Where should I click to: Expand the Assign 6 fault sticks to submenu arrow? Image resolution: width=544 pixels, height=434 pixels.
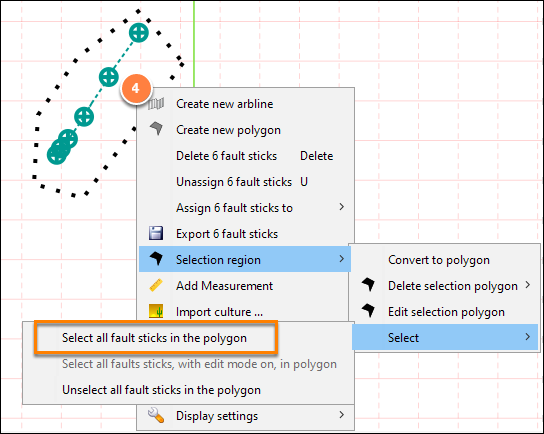(342, 207)
